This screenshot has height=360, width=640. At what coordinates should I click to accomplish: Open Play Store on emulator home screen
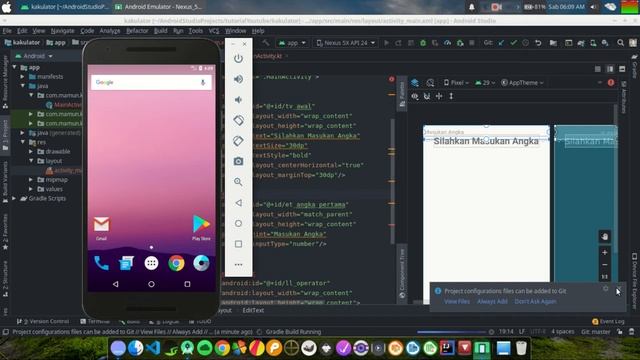[201, 227]
